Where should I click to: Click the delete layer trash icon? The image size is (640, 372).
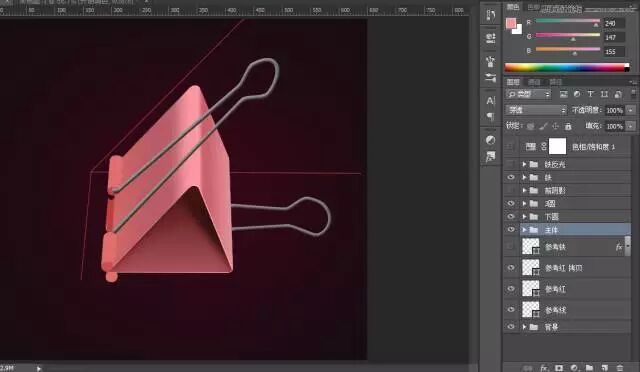point(620,368)
